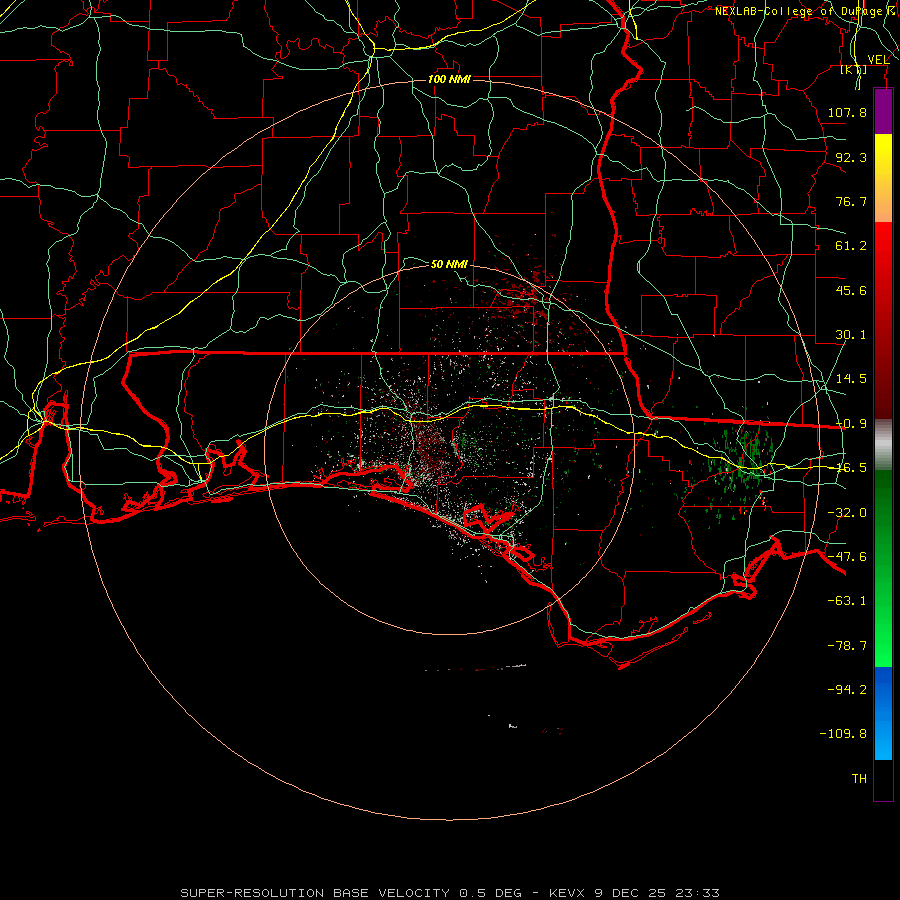Select the 45.6 legend value

(851, 290)
